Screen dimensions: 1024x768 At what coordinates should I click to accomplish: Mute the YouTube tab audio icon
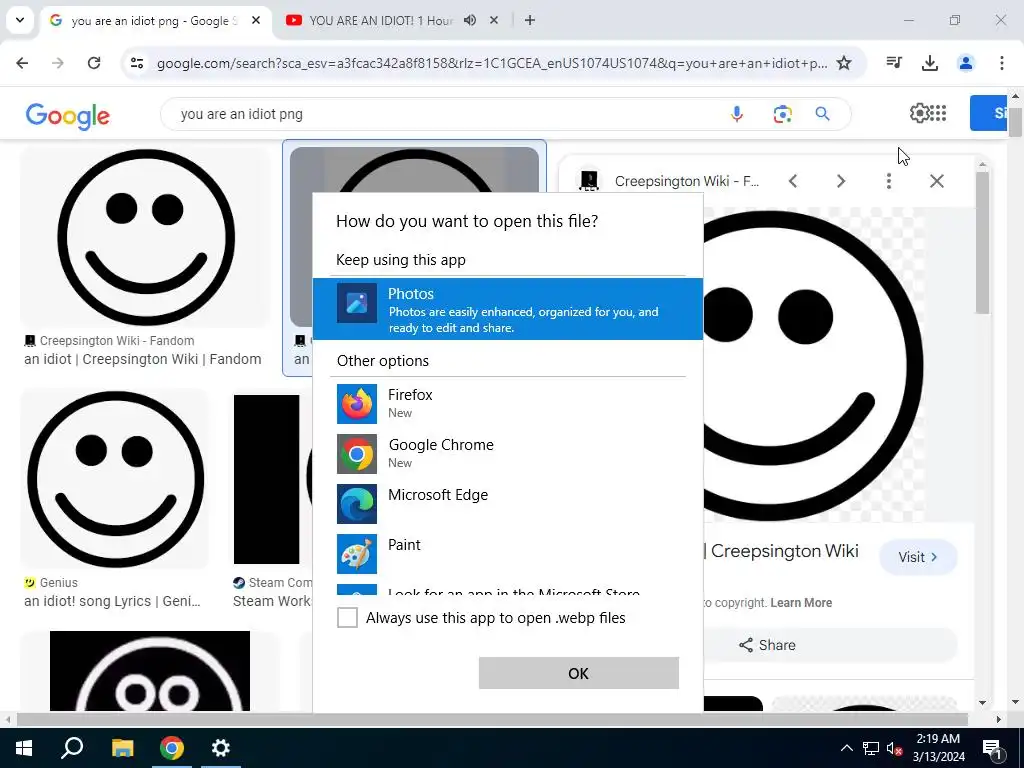(470, 20)
